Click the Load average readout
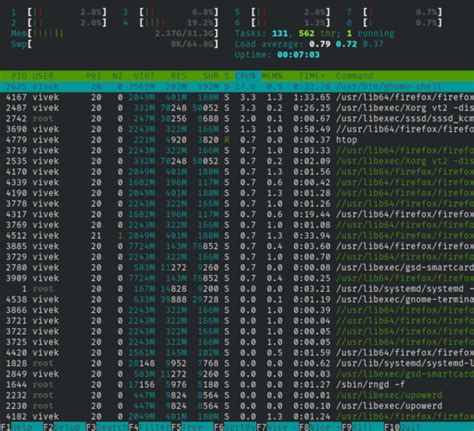 click(x=309, y=44)
